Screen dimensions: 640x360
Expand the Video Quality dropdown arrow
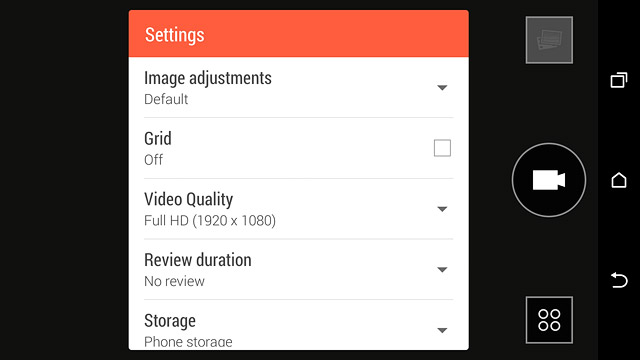pyautogui.click(x=442, y=209)
